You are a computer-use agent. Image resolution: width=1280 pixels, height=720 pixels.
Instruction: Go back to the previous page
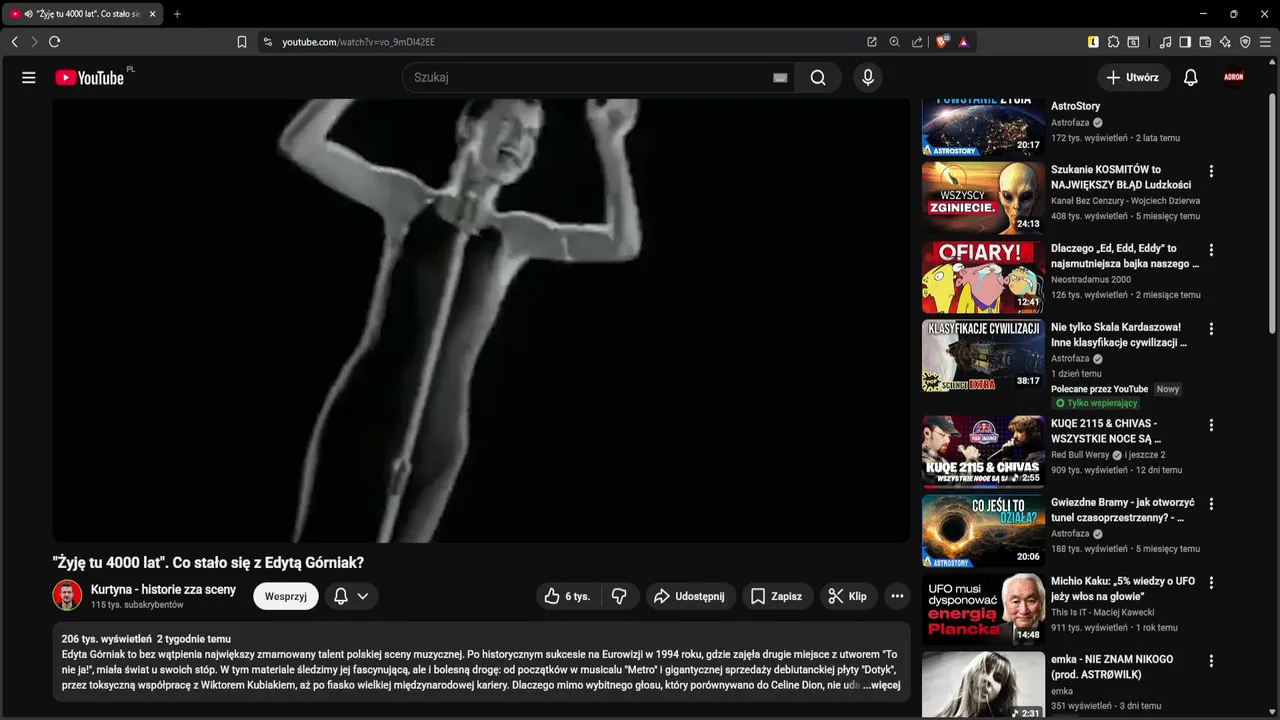14,42
